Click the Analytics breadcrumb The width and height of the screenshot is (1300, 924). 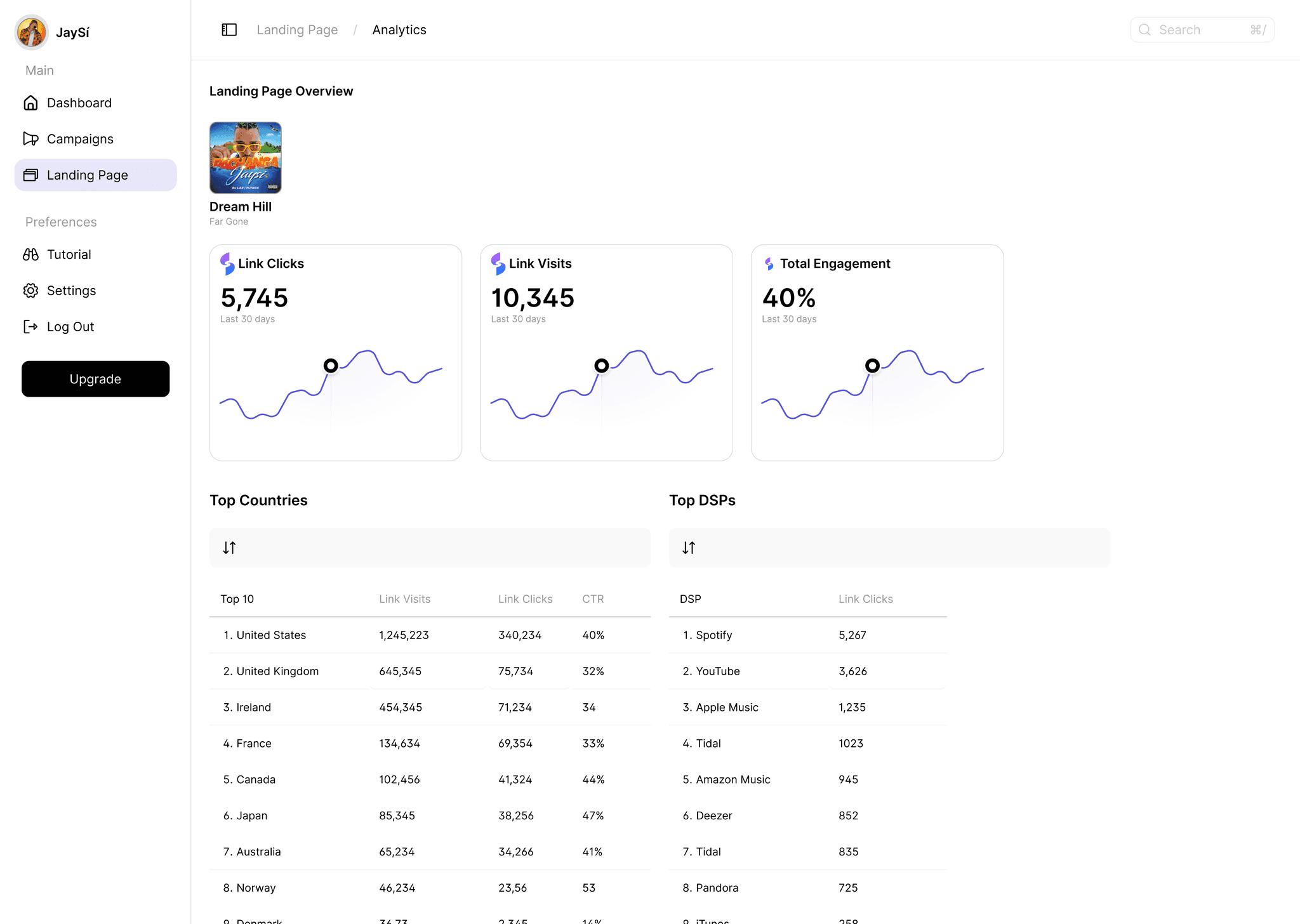point(399,30)
